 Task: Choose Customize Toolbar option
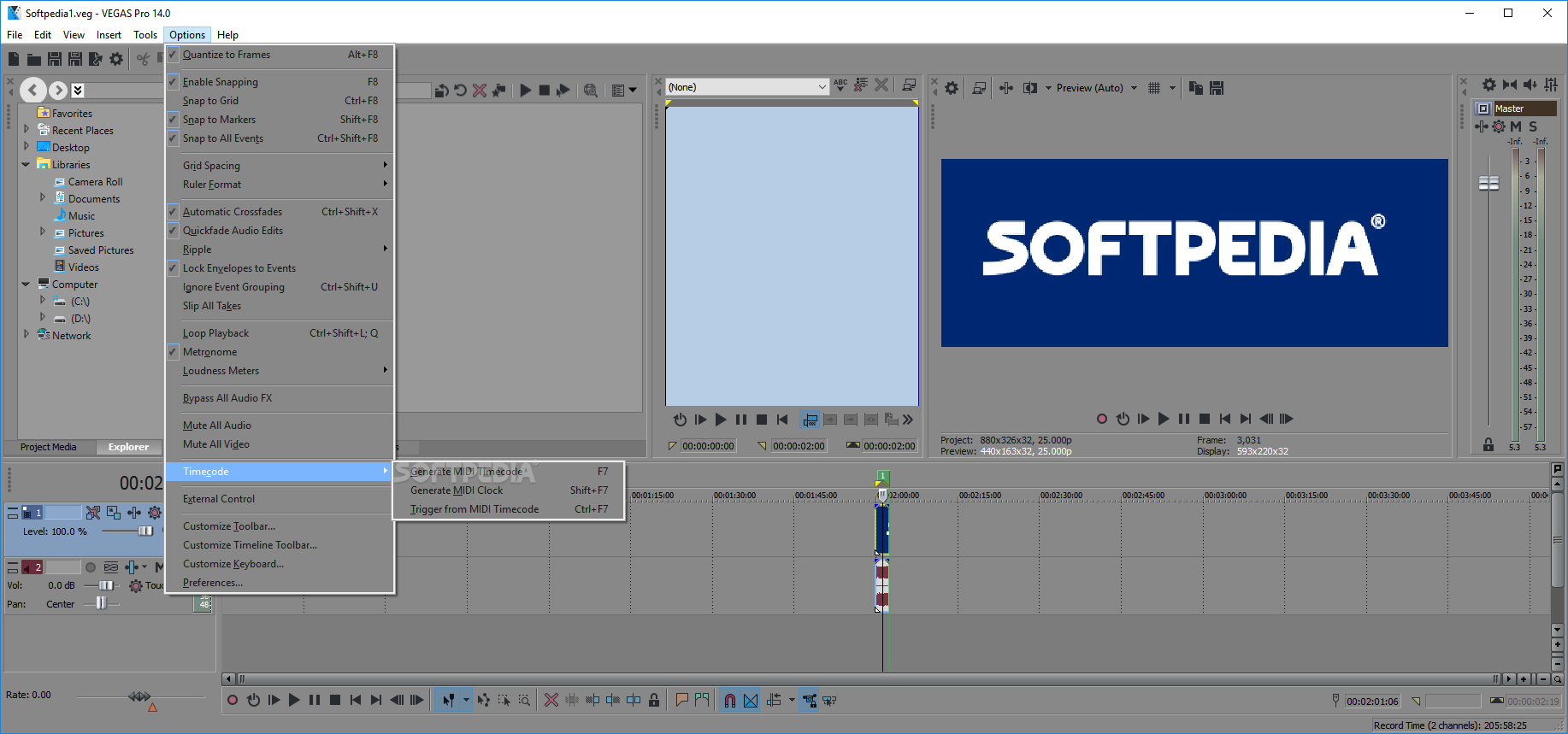[x=280, y=526]
